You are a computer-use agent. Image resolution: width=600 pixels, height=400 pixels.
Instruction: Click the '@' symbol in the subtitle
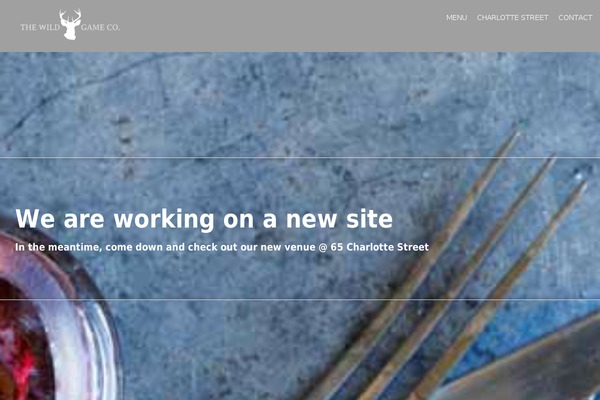point(323,248)
